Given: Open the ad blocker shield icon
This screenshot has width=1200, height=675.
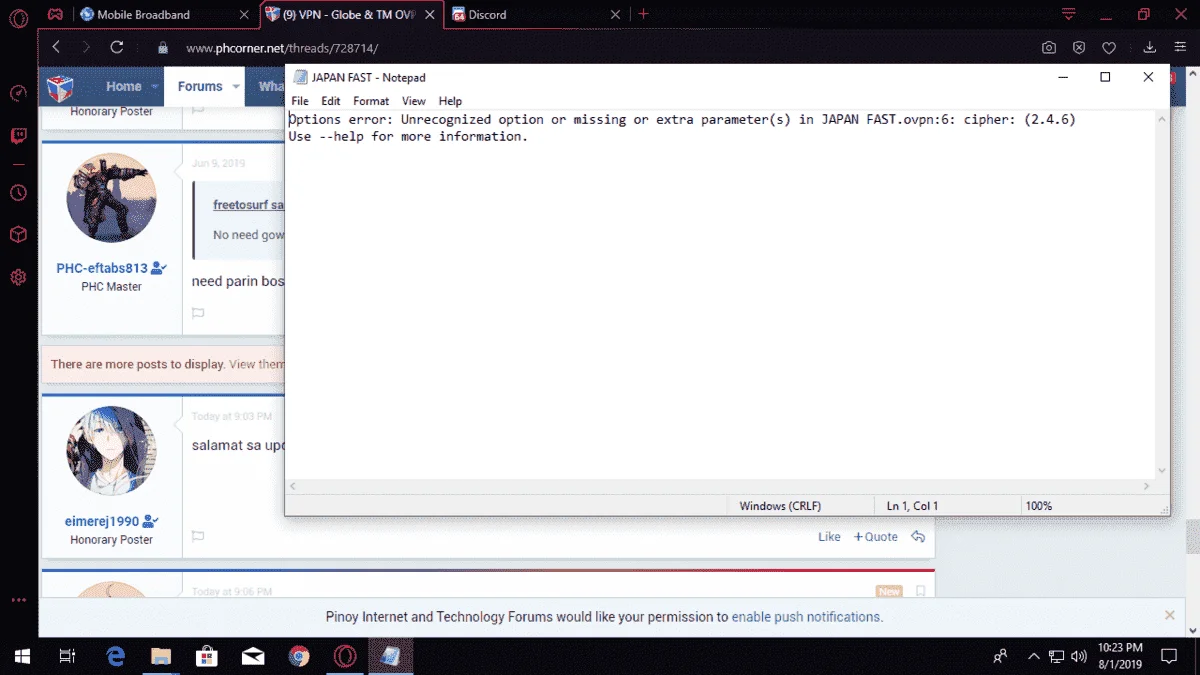Looking at the screenshot, I should [1079, 47].
